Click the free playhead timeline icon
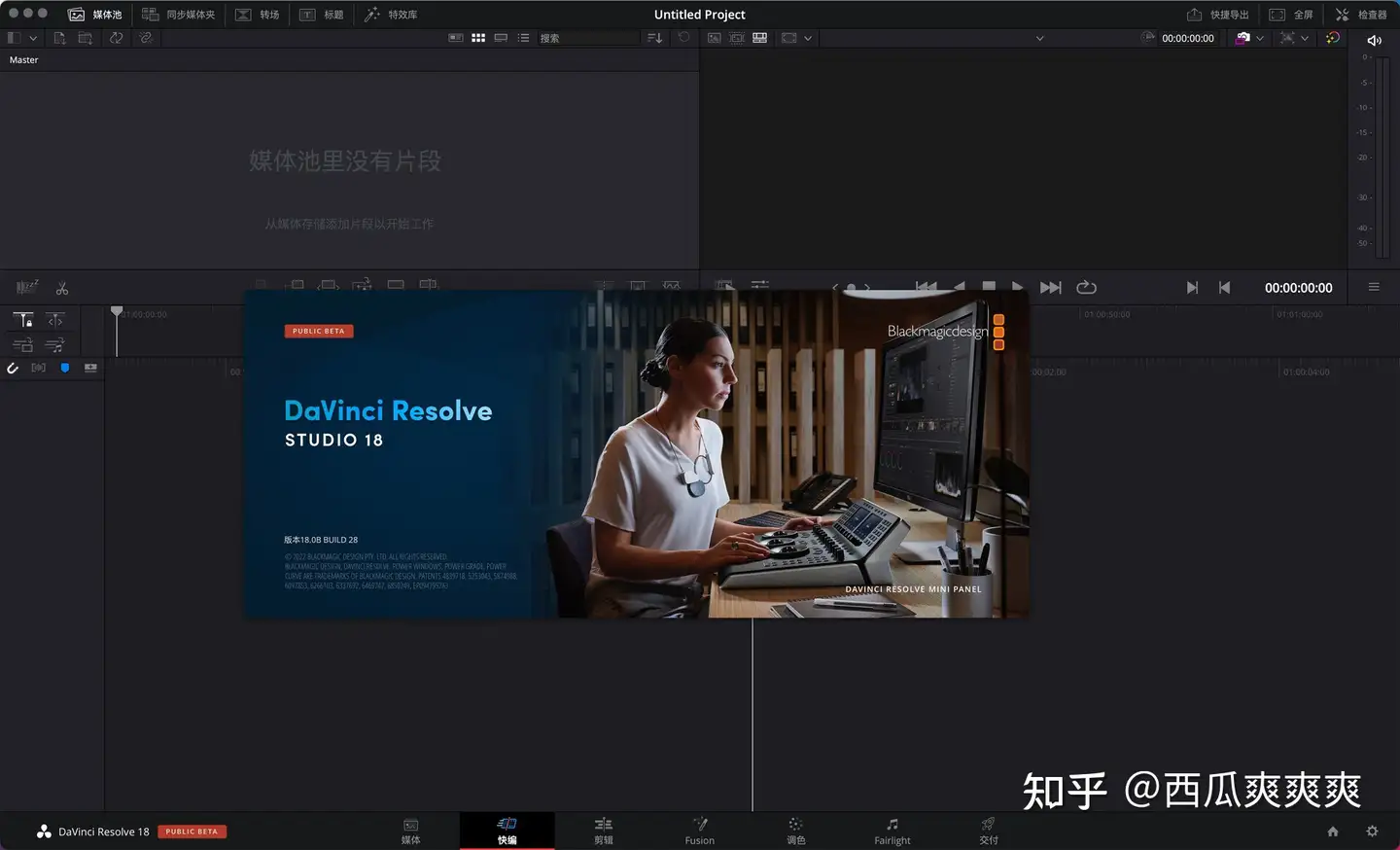The height and width of the screenshot is (850, 1400). click(55, 320)
